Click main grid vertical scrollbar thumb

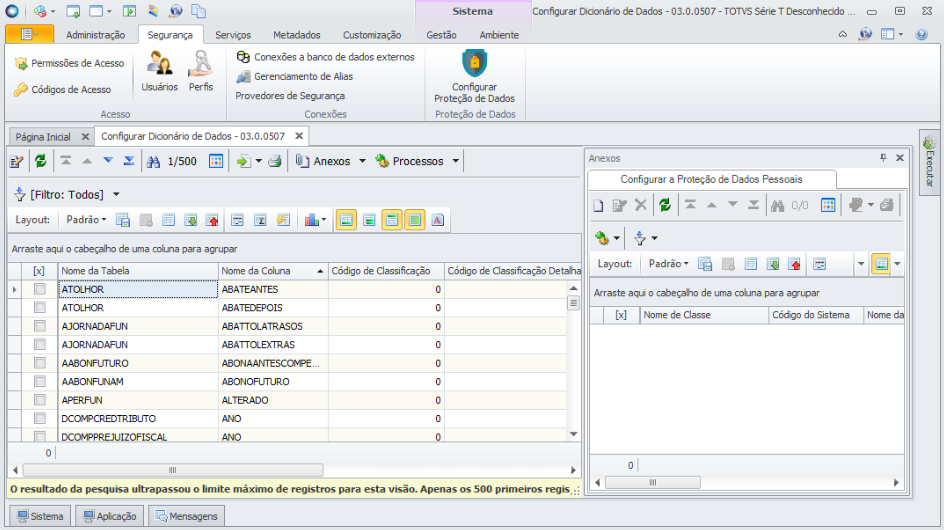pyautogui.click(x=573, y=303)
